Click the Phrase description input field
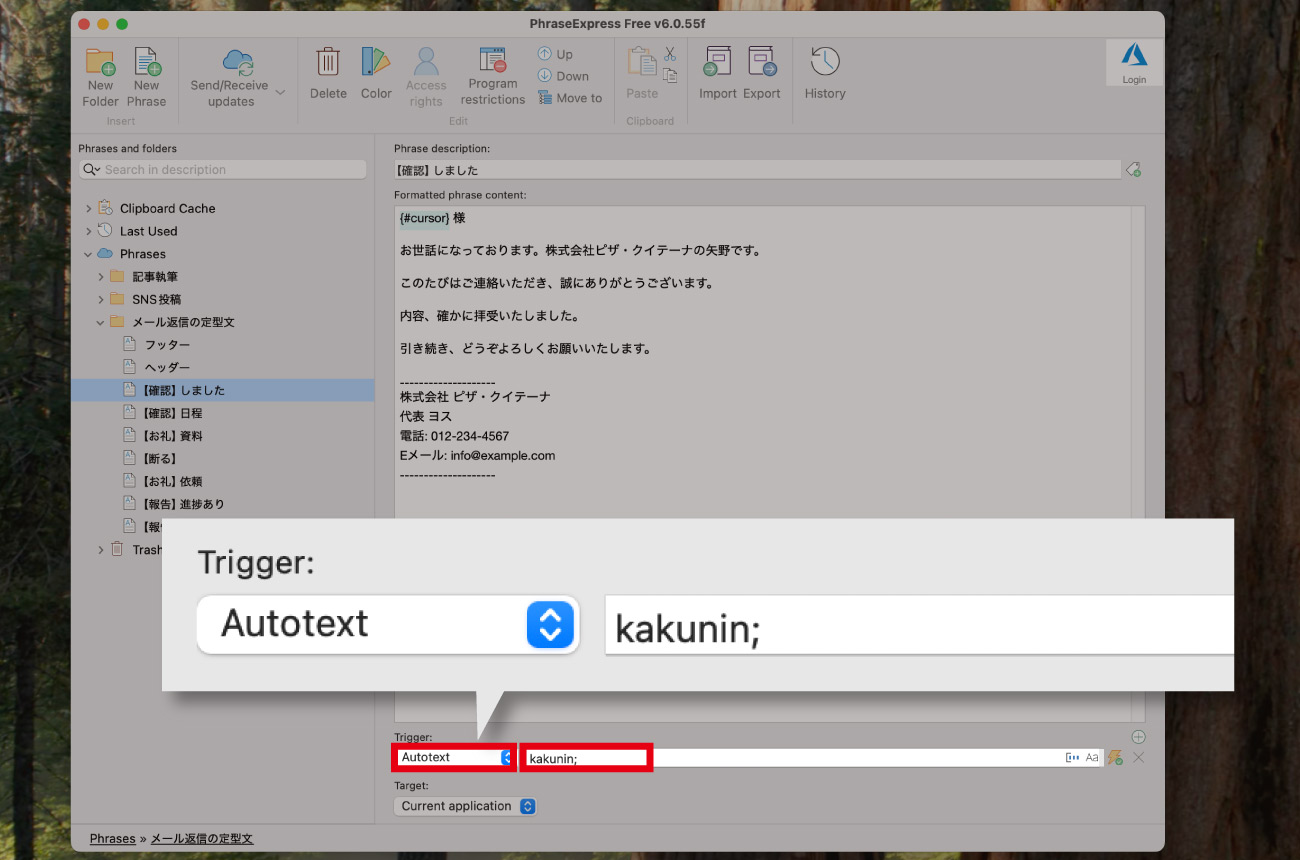Viewport: 1300px width, 860px height. pos(757,170)
